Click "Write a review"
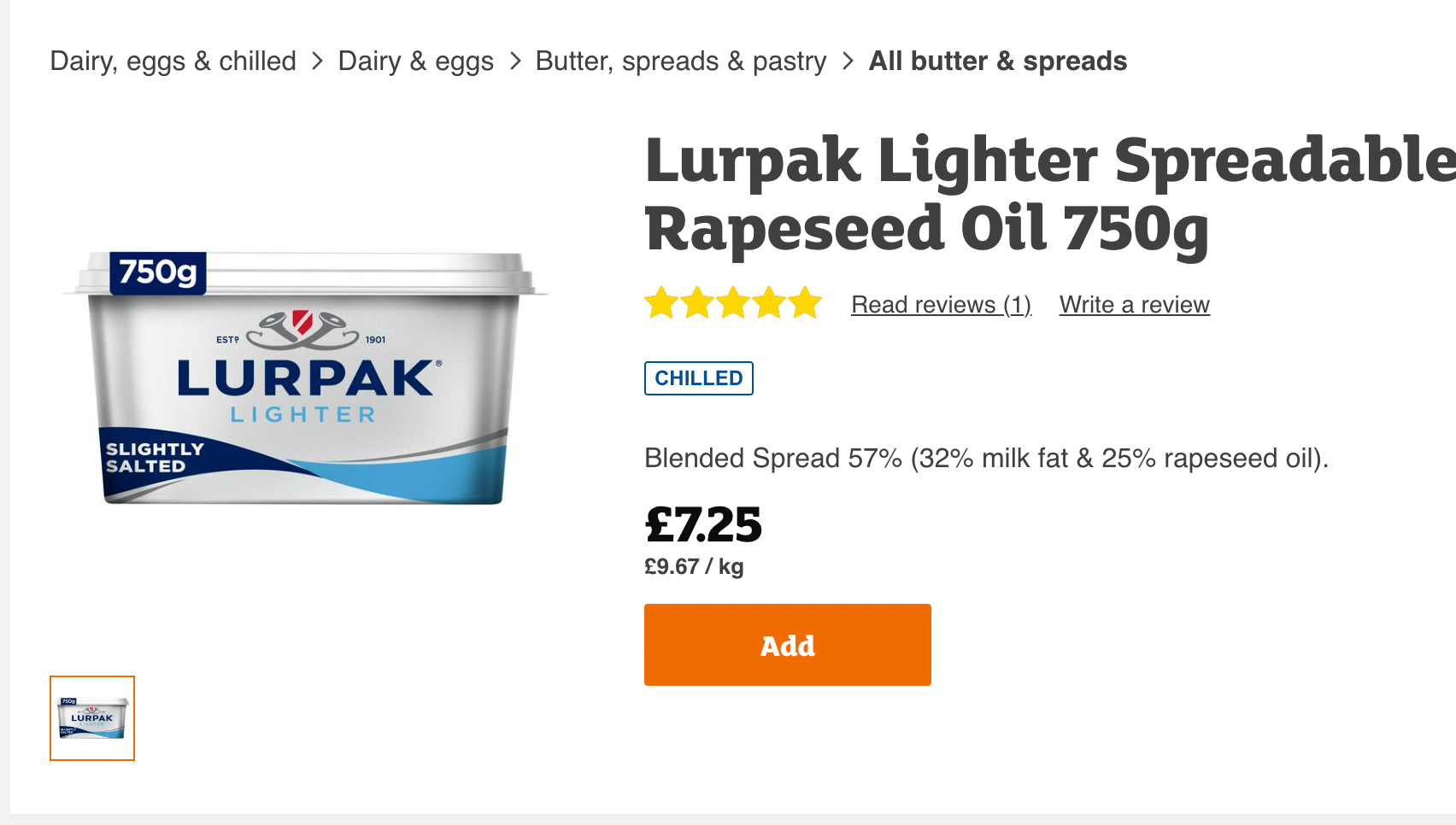Image resolution: width=1456 pixels, height=825 pixels. [1134, 304]
